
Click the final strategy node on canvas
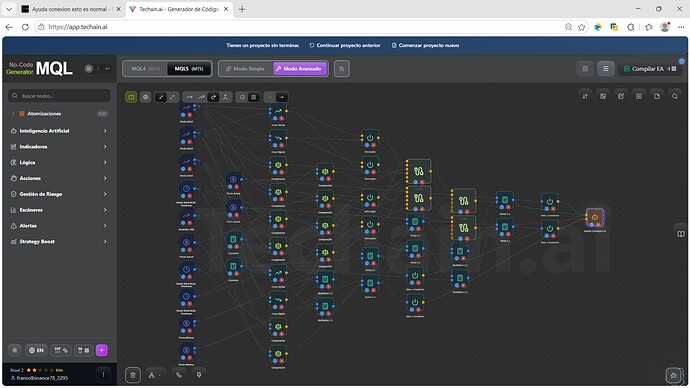click(x=595, y=217)
